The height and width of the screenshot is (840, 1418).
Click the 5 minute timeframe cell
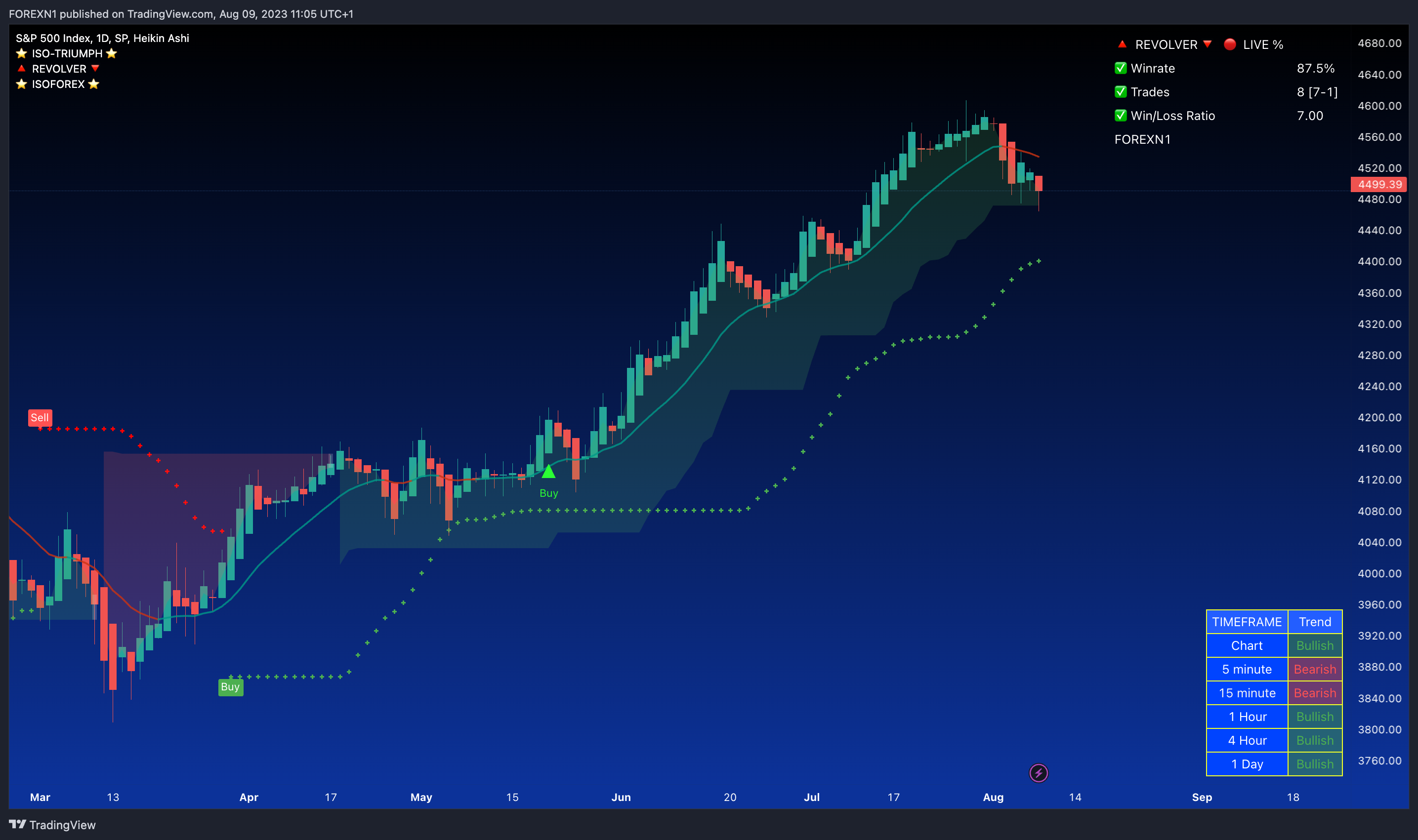tap(1247, 669)
